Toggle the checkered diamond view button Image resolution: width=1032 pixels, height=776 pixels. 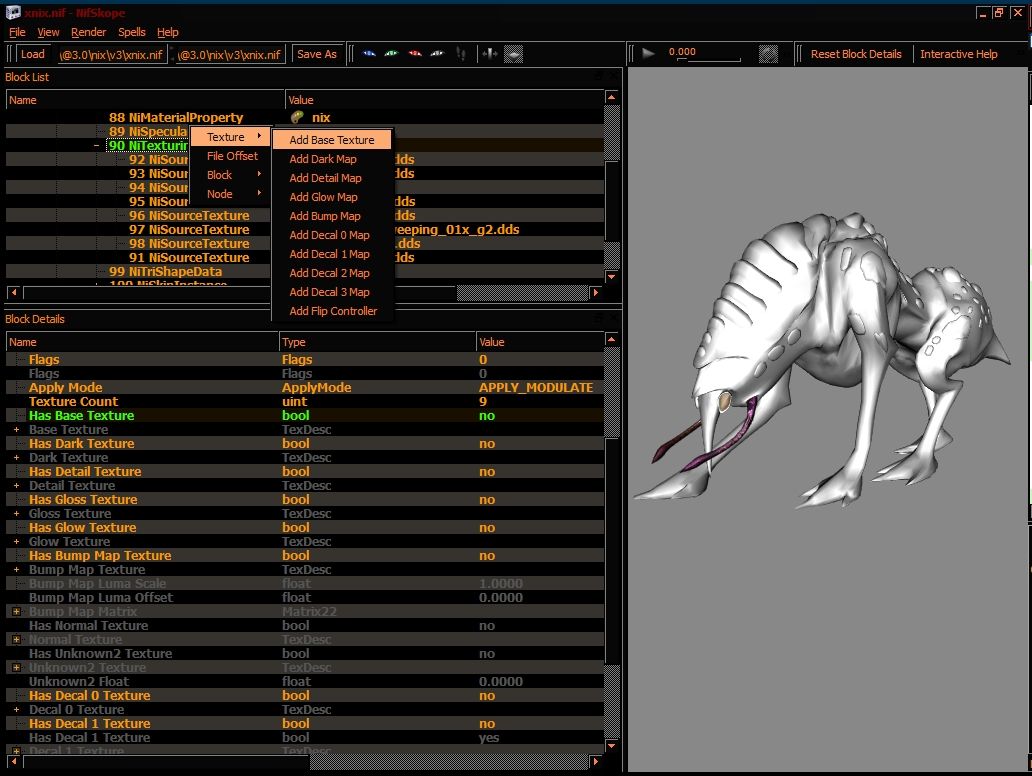point(513,54)
